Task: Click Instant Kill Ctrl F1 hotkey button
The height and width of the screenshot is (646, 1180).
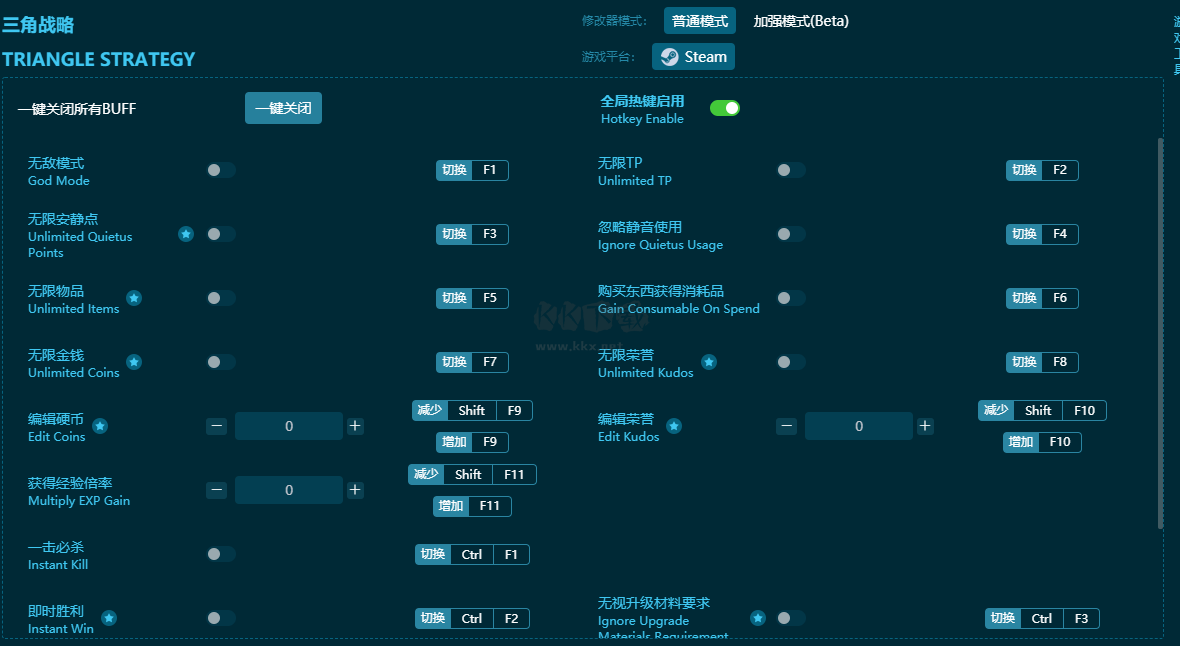Action: click(x=473, y=554)
